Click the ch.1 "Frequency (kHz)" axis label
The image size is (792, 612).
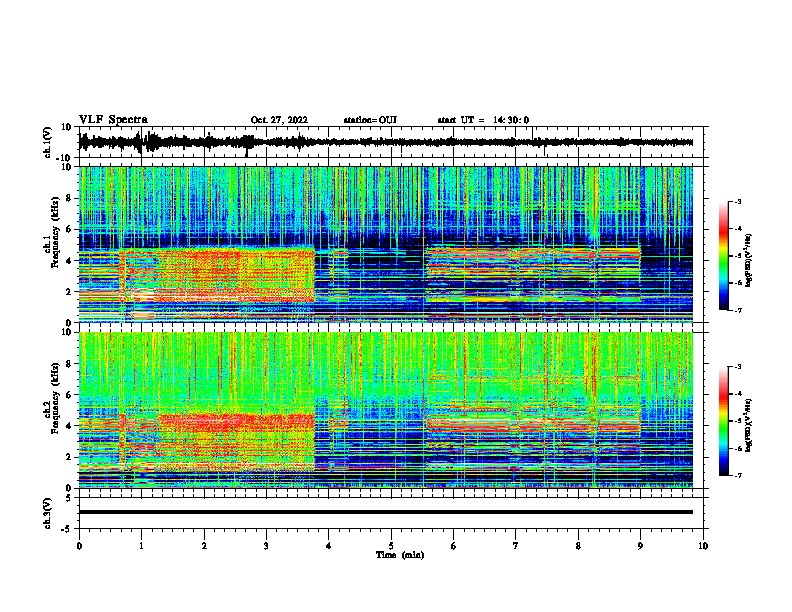click(54, 232)
